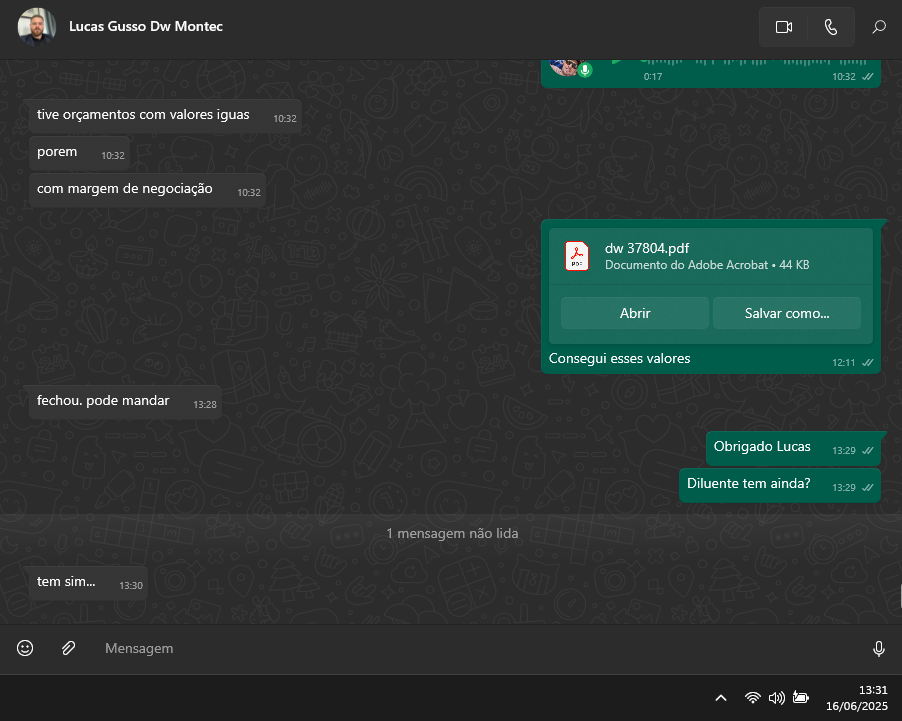Click the "fechou. pode mandar" message
Image resolution: width=902 pixels, height=721 pixels.
point(103,401)
